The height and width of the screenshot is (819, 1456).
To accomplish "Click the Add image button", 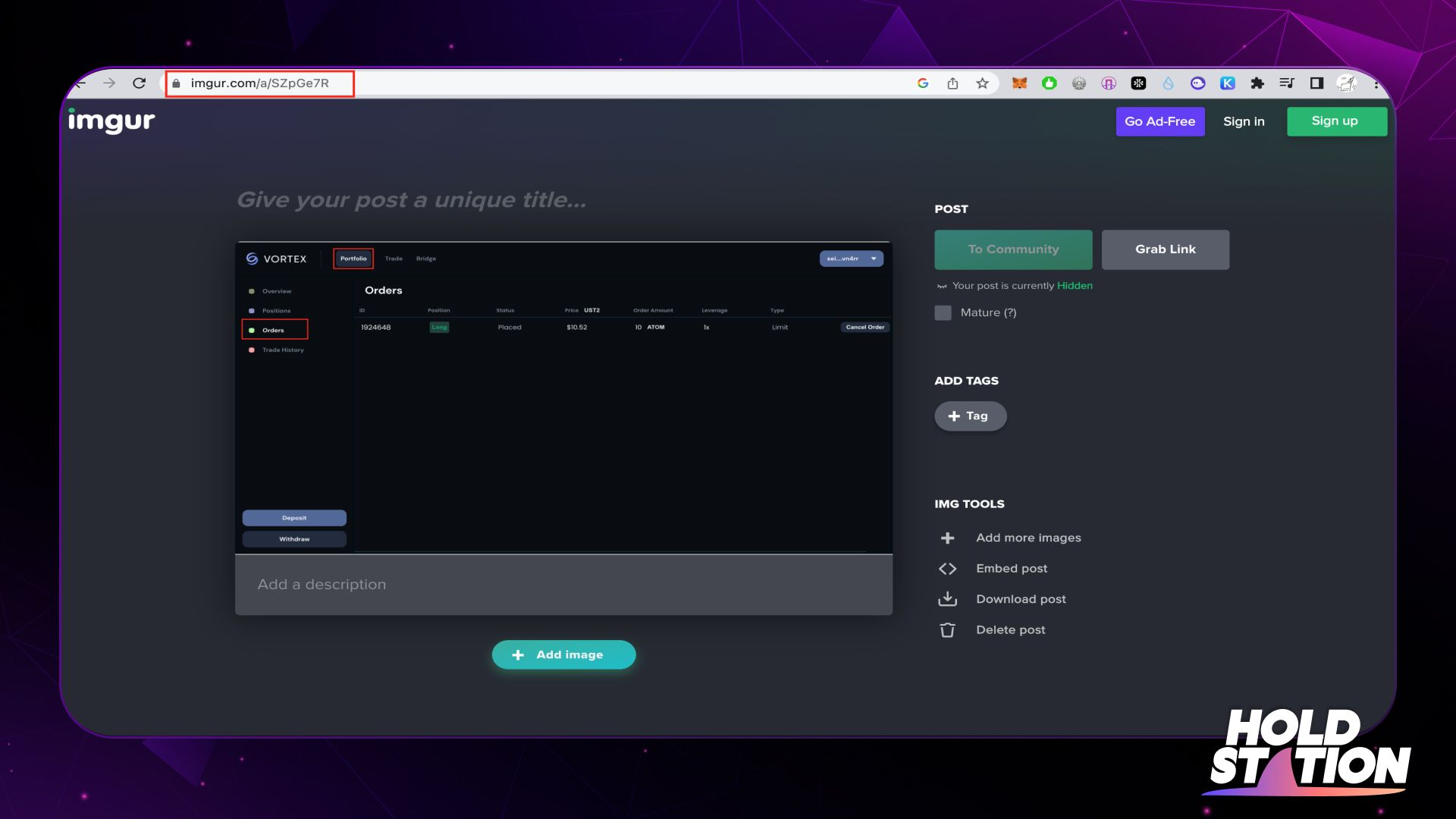I will [x=563, y=655].
